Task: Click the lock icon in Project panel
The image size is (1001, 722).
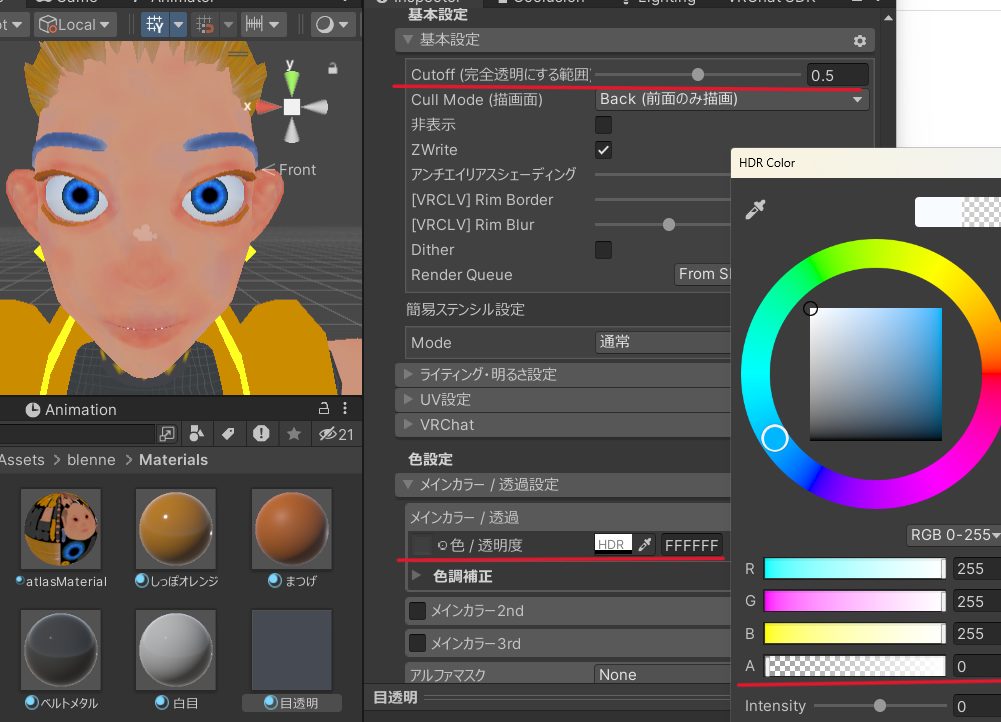Action: click(x=323, y=410)
